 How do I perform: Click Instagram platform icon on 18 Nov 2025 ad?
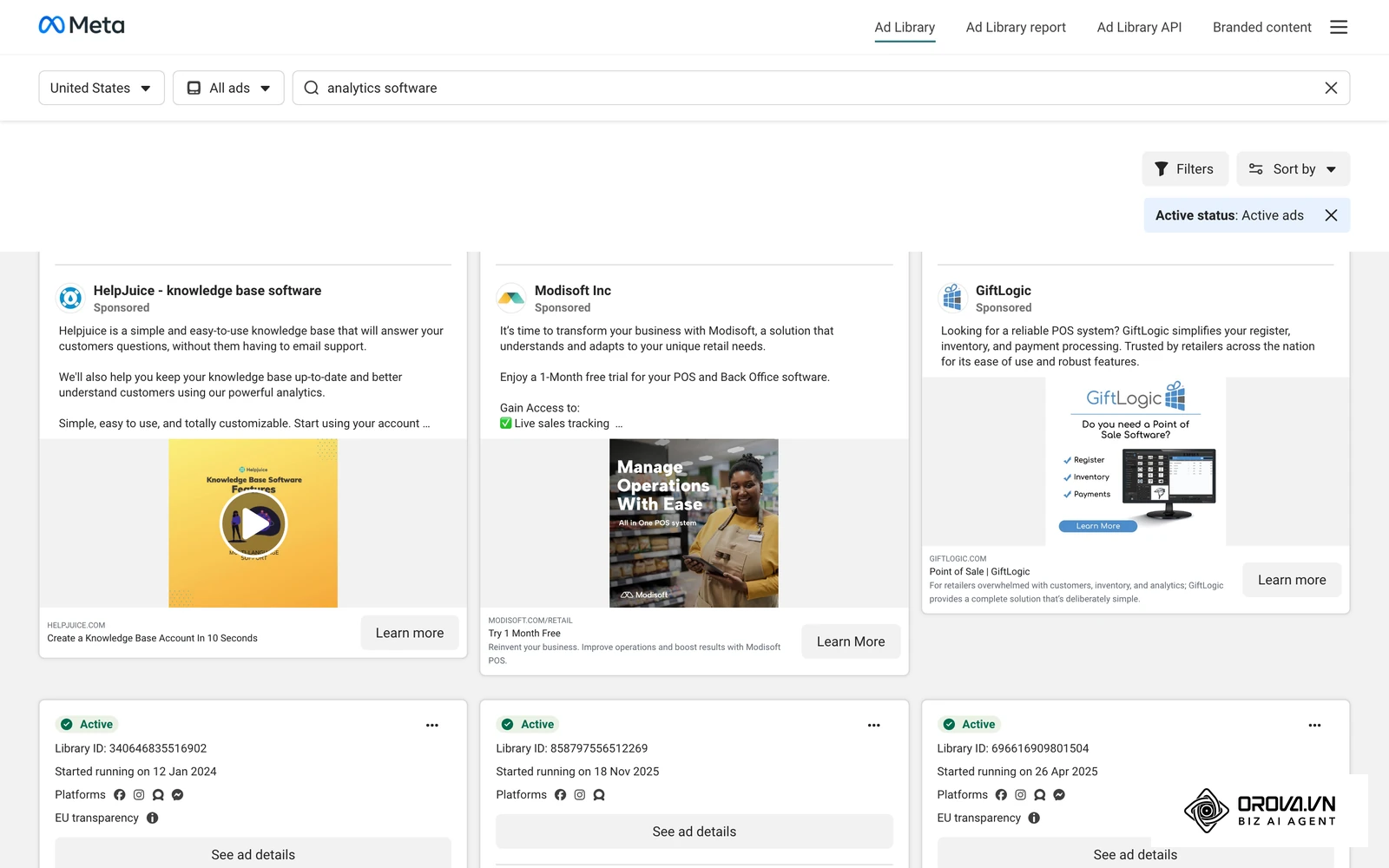[x=580, y=794]
